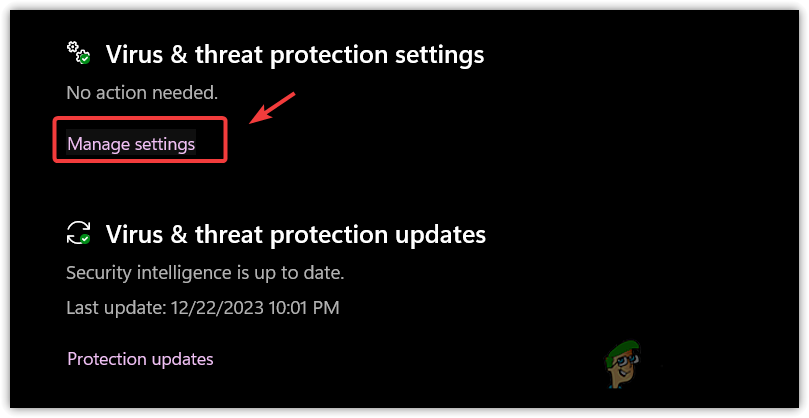Select the Virus & threat protection updates heading
This screenshot has width=809, height=418.
pos(296,234)
